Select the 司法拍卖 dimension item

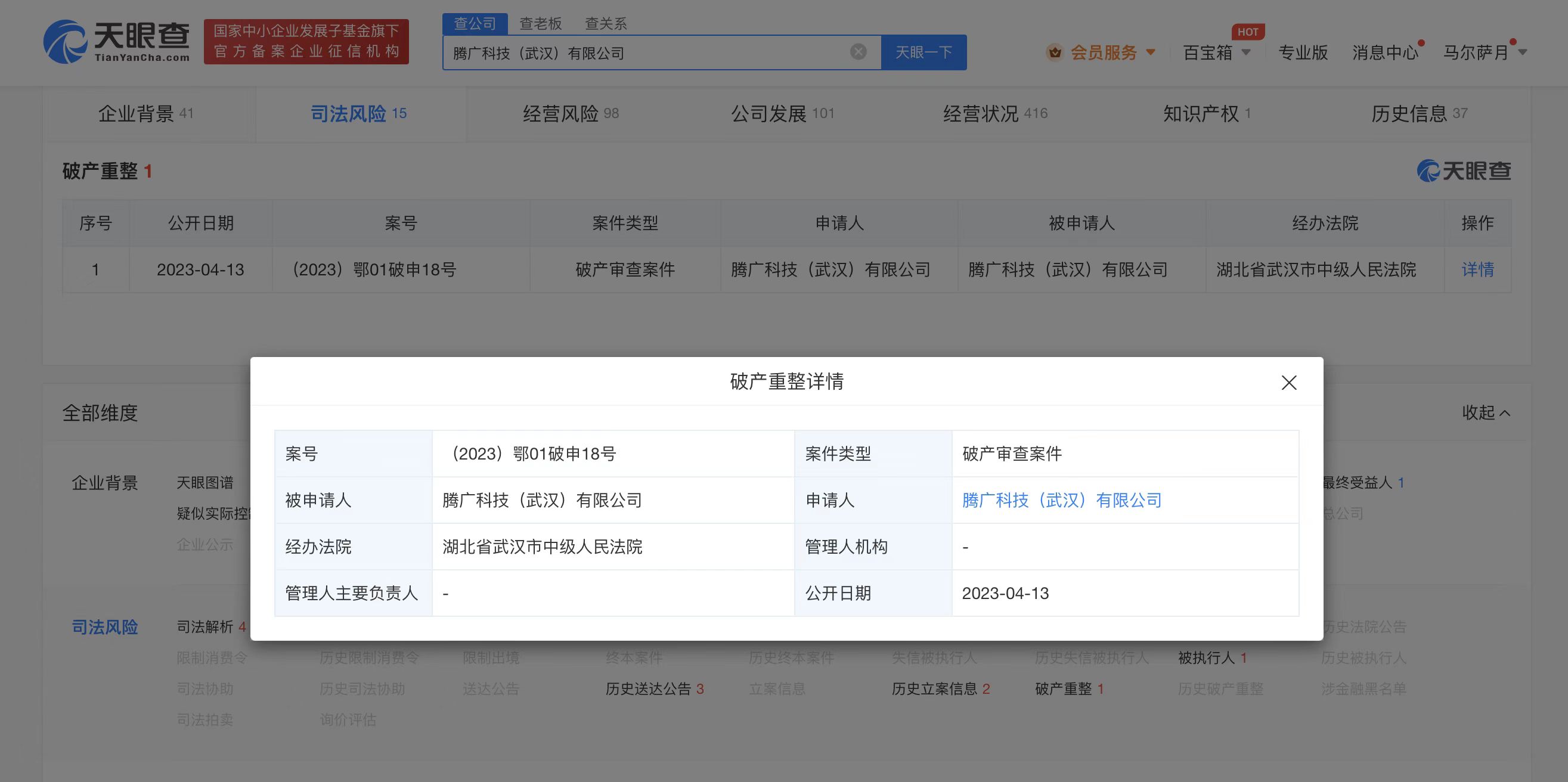[x=204, y=720]
